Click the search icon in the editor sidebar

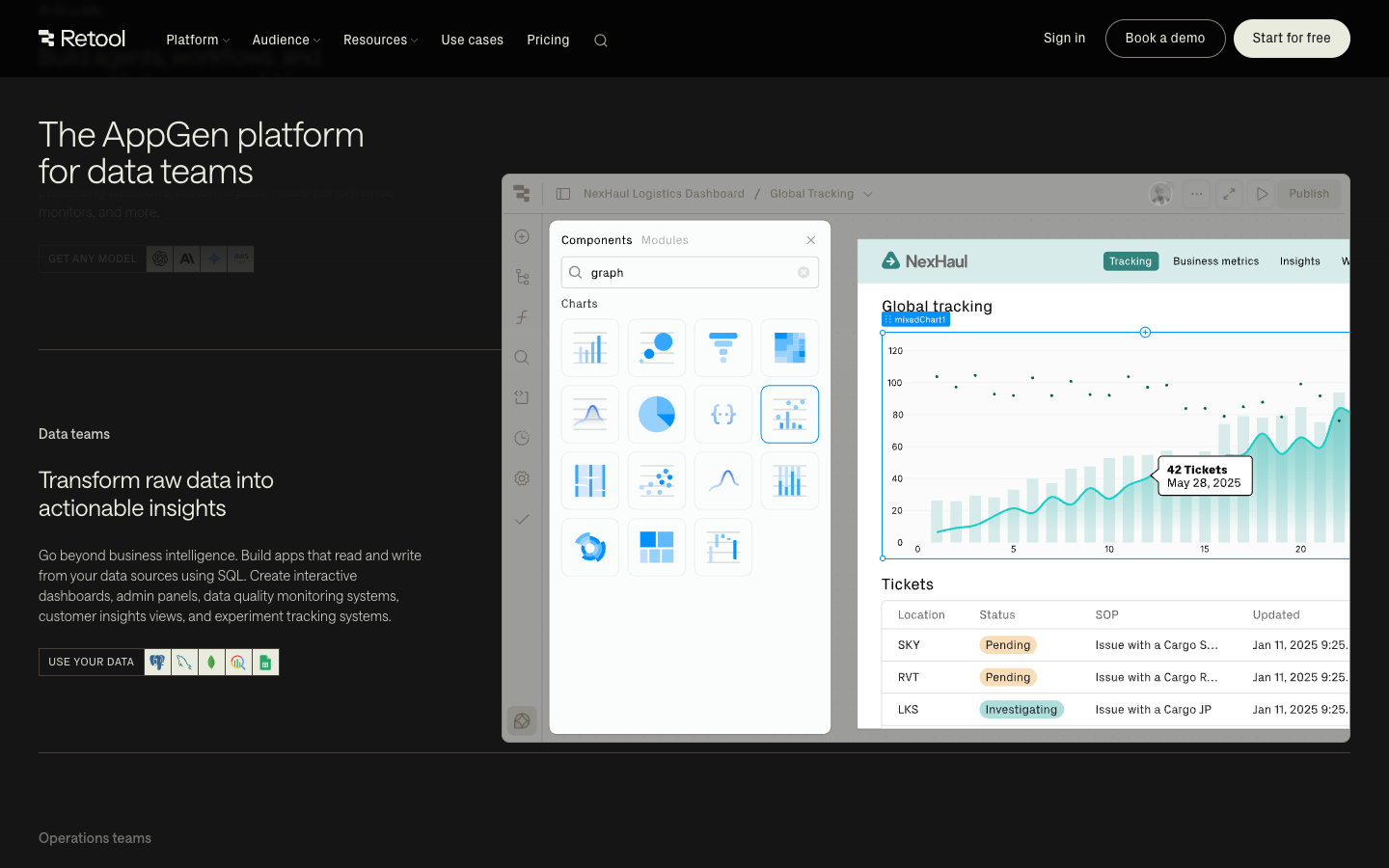pyautogui.click(x=522, y=358)
